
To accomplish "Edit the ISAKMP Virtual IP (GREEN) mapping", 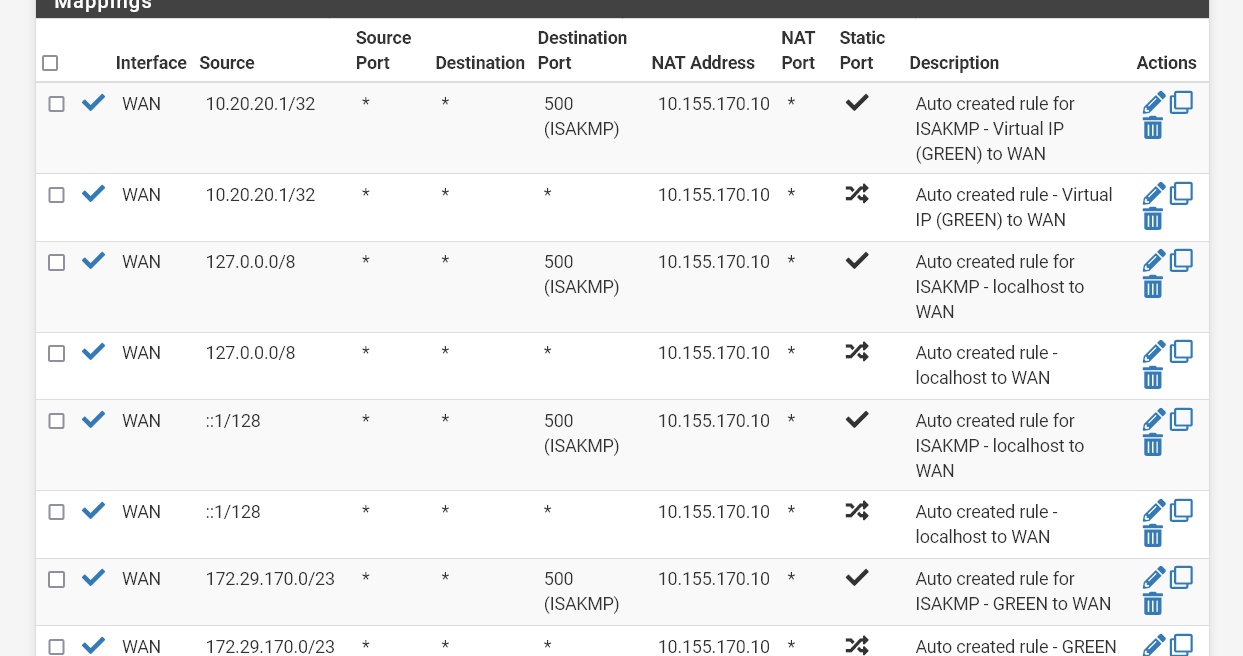I will [1154, 103].
